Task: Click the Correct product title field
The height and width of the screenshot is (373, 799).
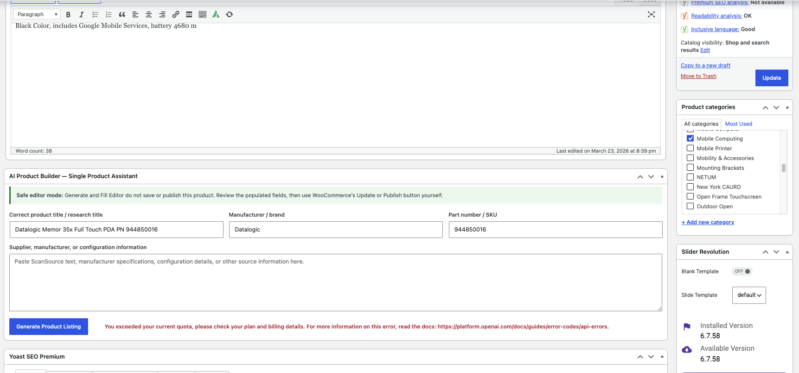Action: click(x=116, y=230)
